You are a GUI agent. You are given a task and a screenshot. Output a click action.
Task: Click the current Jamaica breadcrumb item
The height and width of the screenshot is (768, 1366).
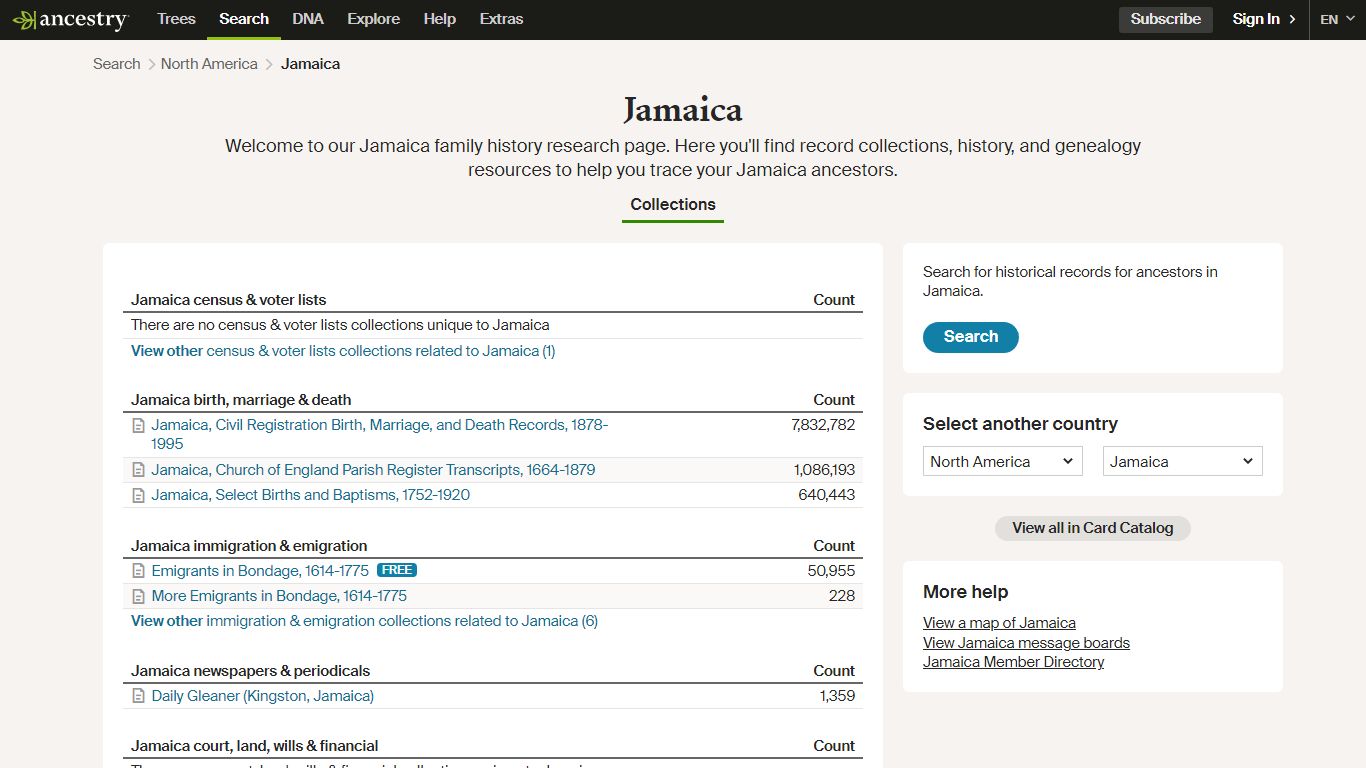click(310, 64)
